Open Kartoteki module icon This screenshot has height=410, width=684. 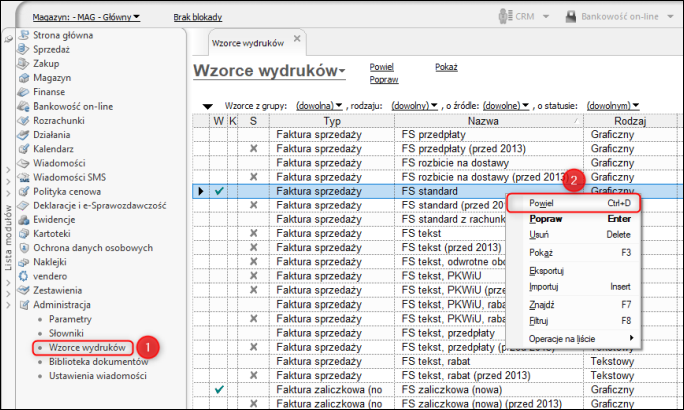tap(24, 234)
